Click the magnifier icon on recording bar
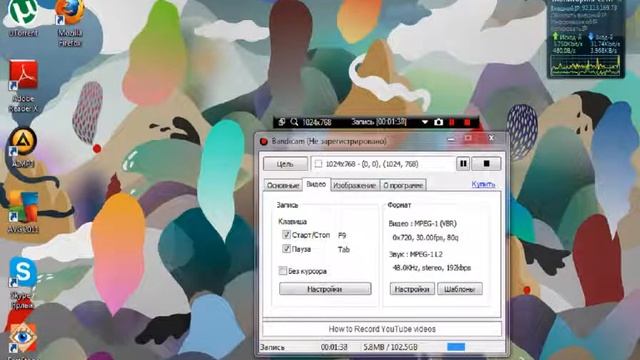Image resolution: width=640 pixels, height=360 pixels. point(294,122)
